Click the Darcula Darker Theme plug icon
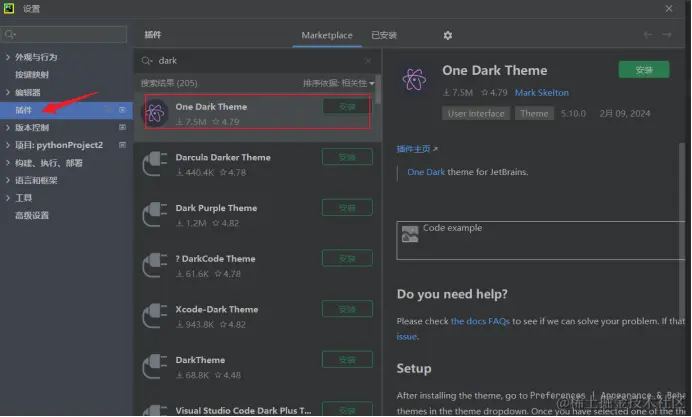This screenshot has width=692, height=417. point(155,164)
